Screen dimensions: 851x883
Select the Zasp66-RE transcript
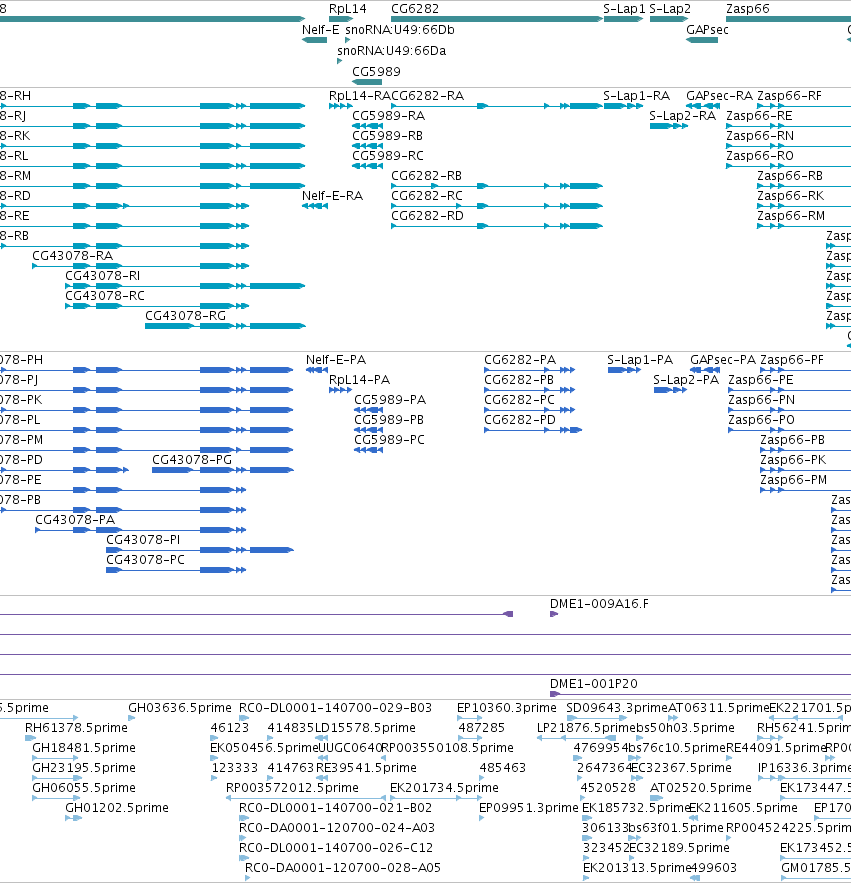coord(788,126)
